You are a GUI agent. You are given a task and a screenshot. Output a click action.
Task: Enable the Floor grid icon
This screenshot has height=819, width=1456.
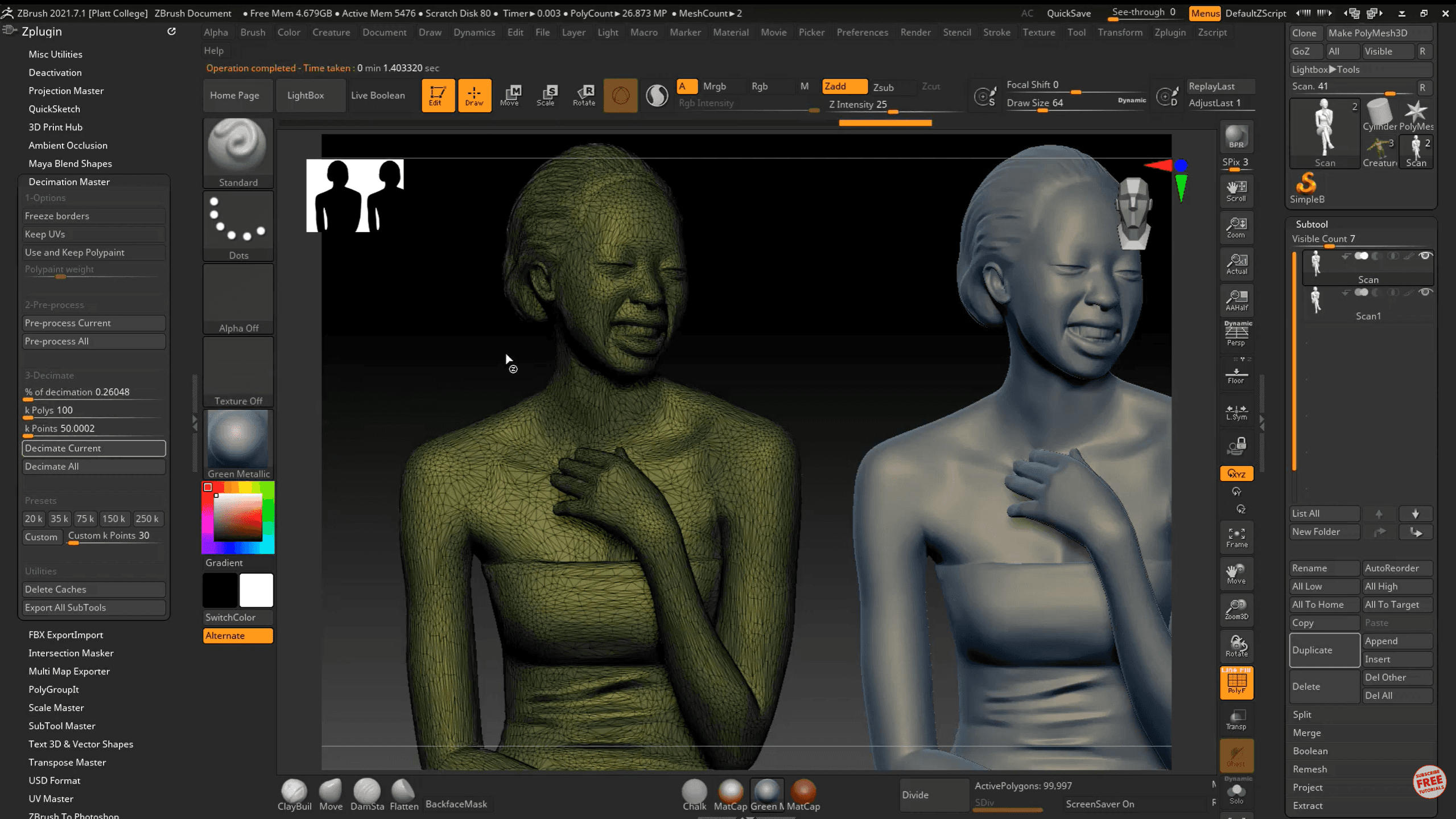pyautogui.click(x=1236, y=375)
